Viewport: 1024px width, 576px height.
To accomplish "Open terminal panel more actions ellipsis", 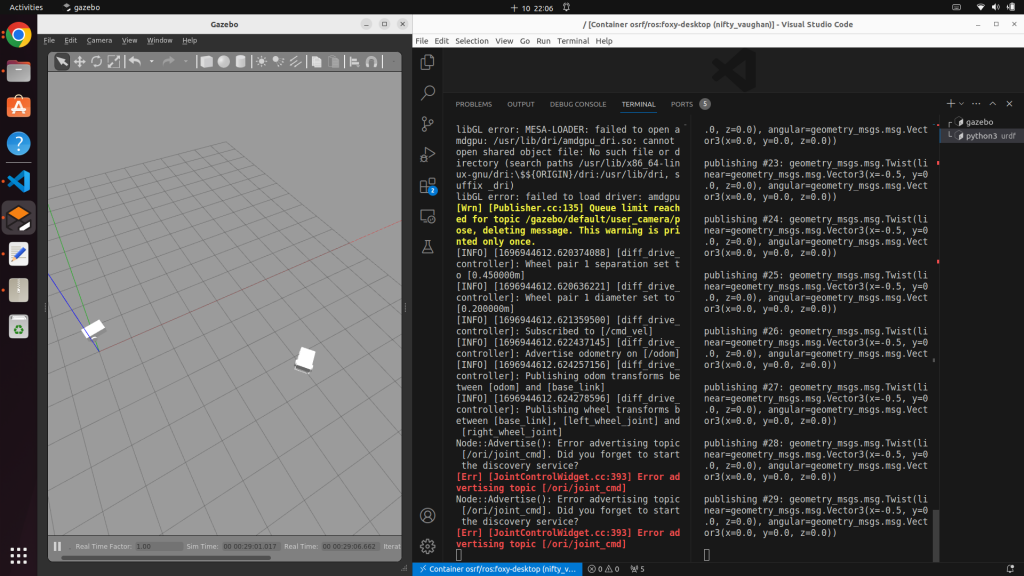I will pyautogui.click(x=976, y=104).
